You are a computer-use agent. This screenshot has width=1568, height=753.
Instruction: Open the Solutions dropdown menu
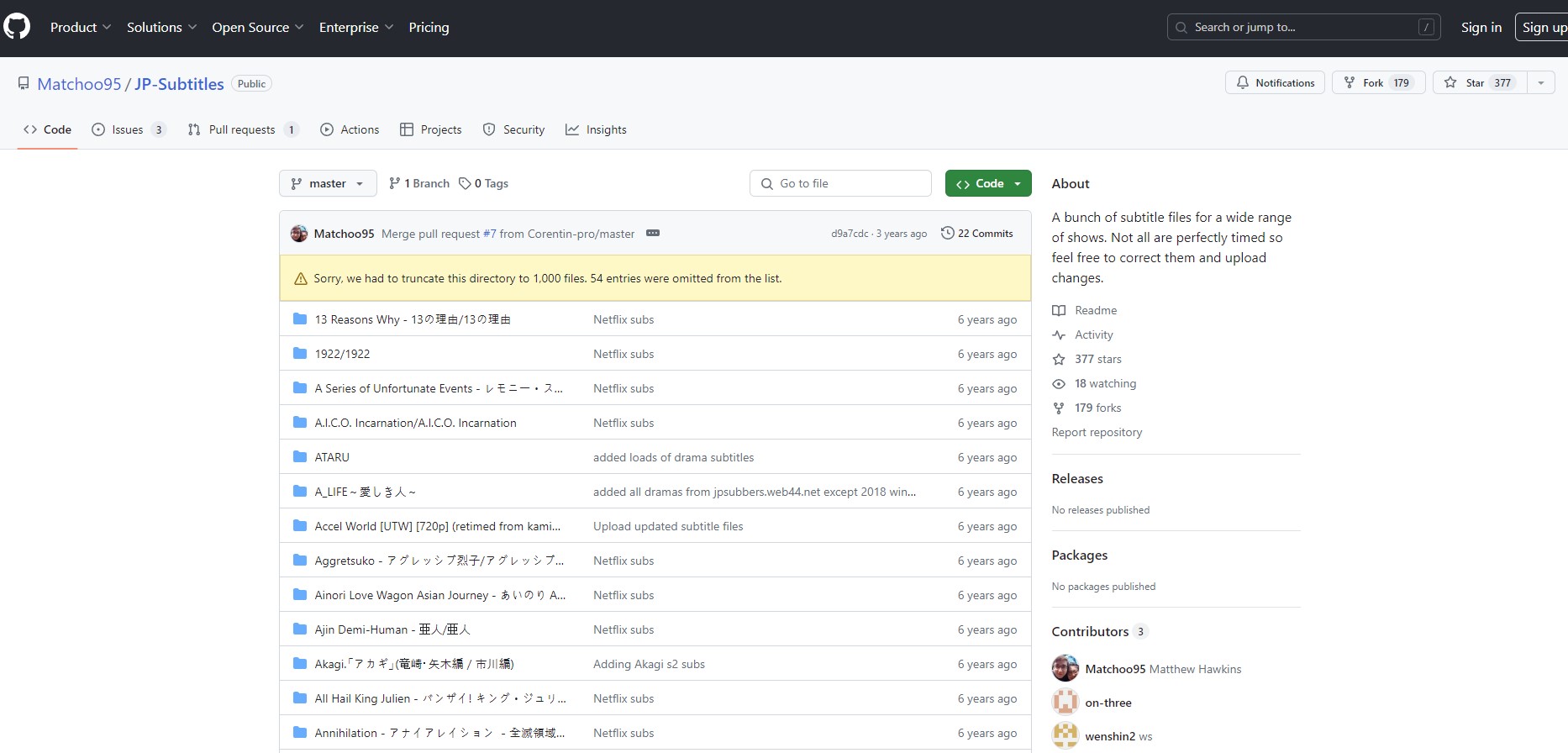[162, 27]
